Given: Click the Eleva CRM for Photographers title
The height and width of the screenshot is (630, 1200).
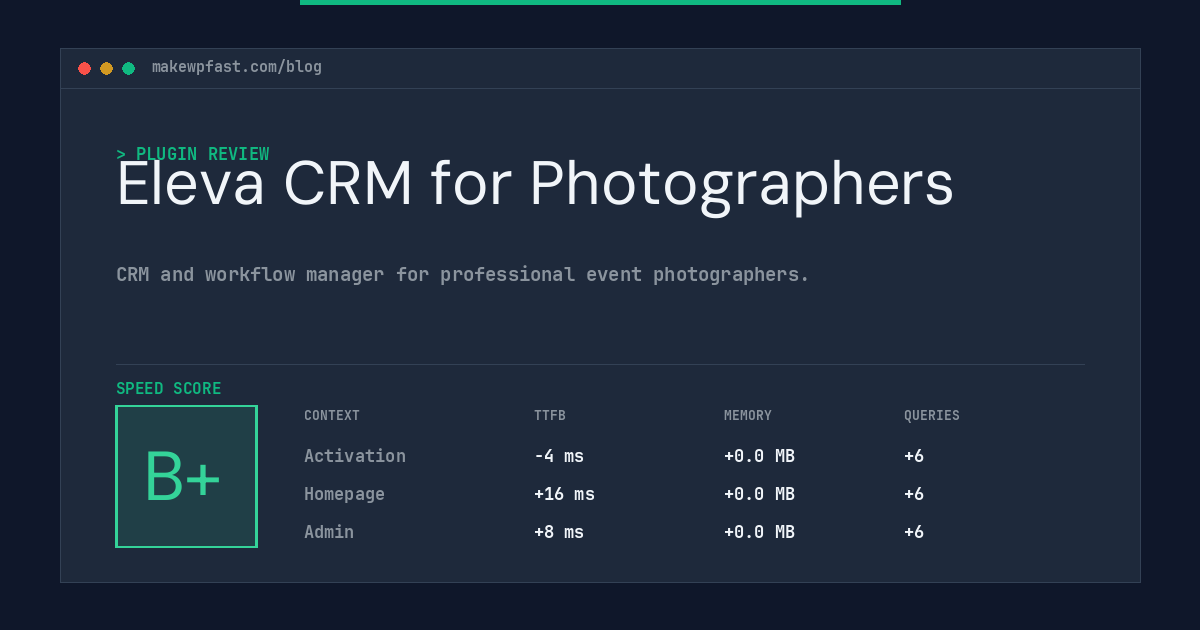Looking at the screenshot, I should (535, 185).
